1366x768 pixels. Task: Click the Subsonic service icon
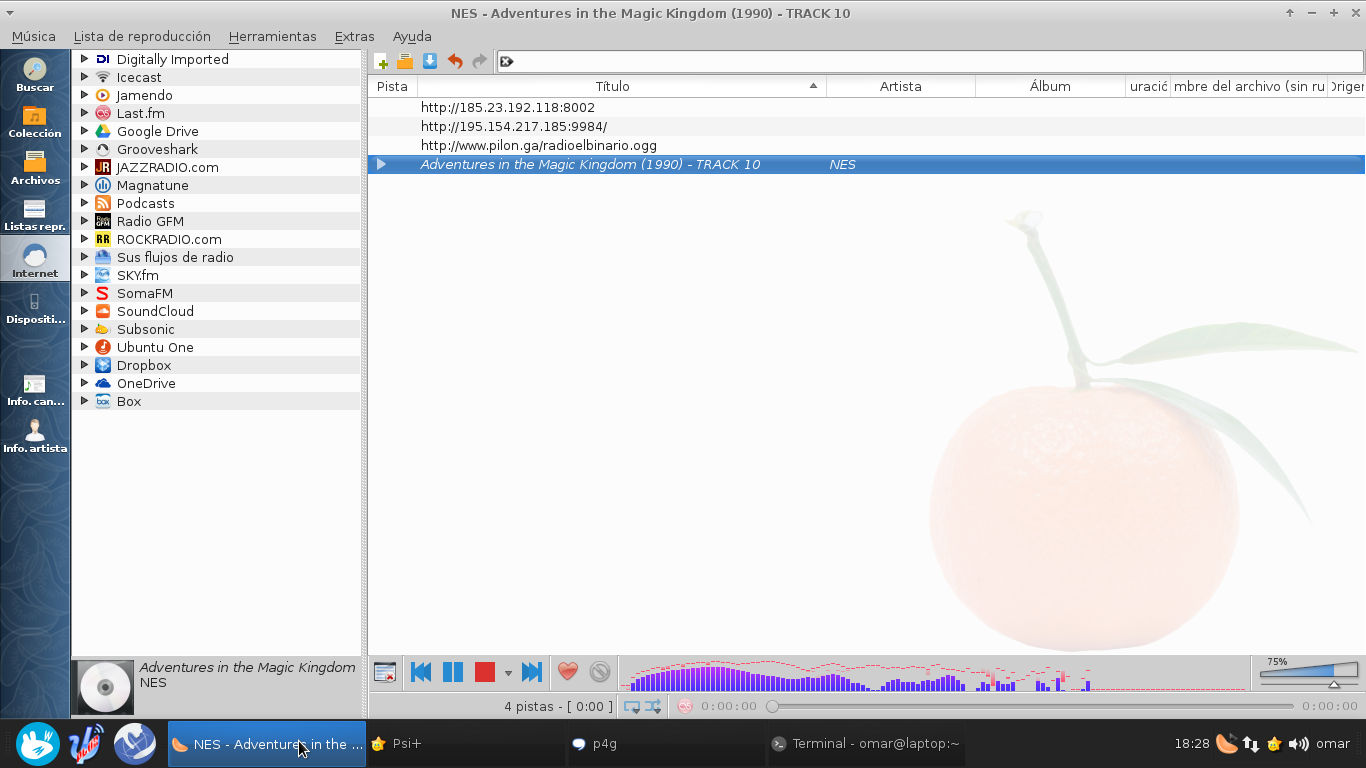(x=102, y=329)
